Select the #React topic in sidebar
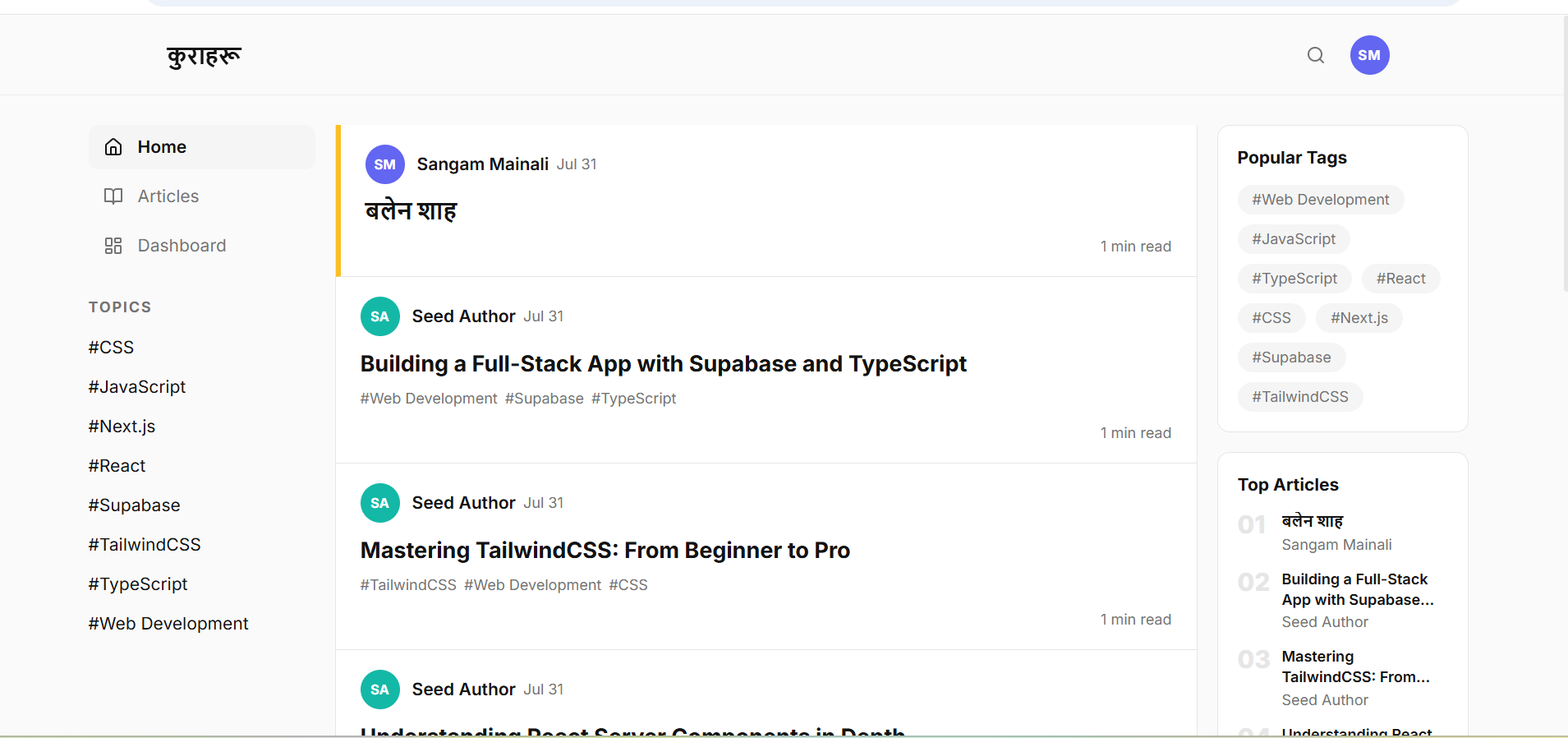1568x738 pixels. click(117, 466)
